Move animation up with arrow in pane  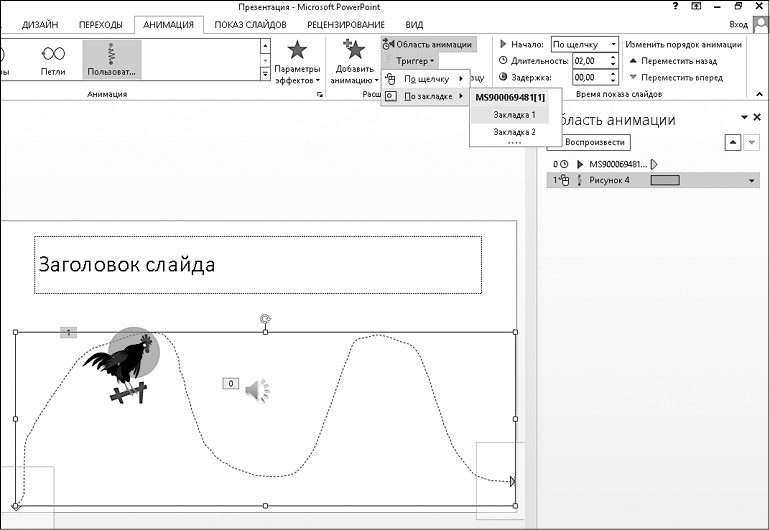click(733, 143)
